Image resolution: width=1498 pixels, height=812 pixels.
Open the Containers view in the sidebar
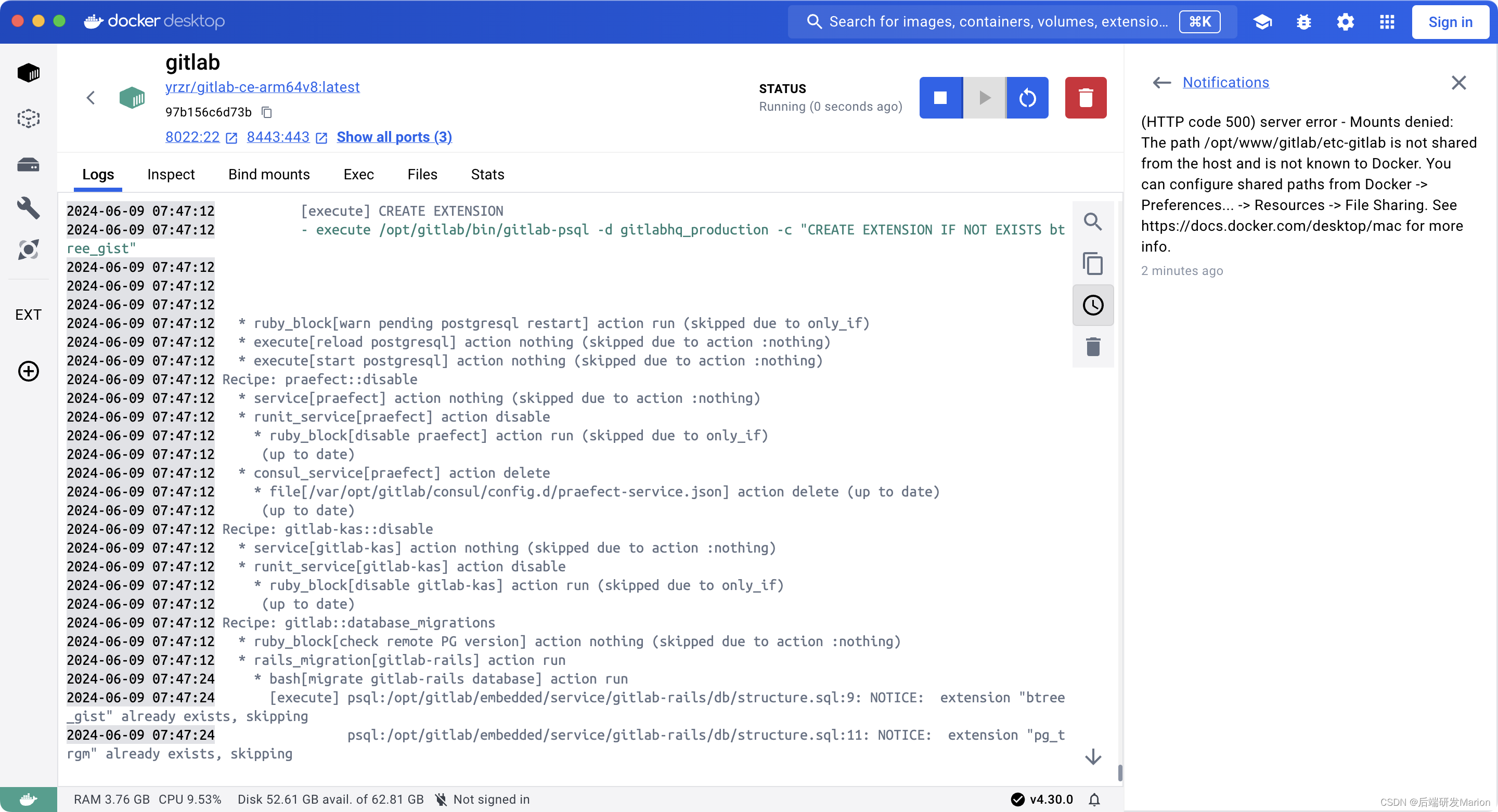click(x=28, y=72)
